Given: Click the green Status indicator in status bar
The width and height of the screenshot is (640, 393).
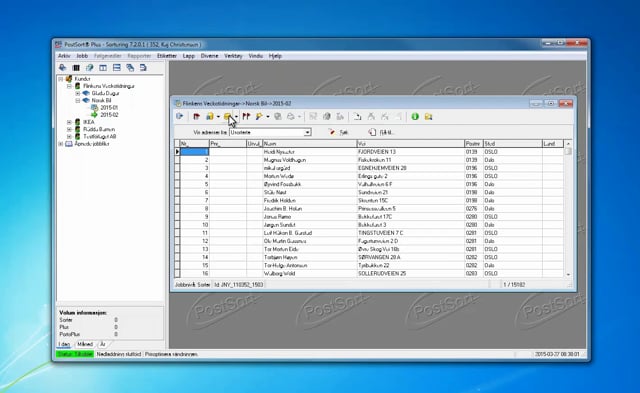Looking at the screenshot, I should pyautogui.click(x=75, y=354).
